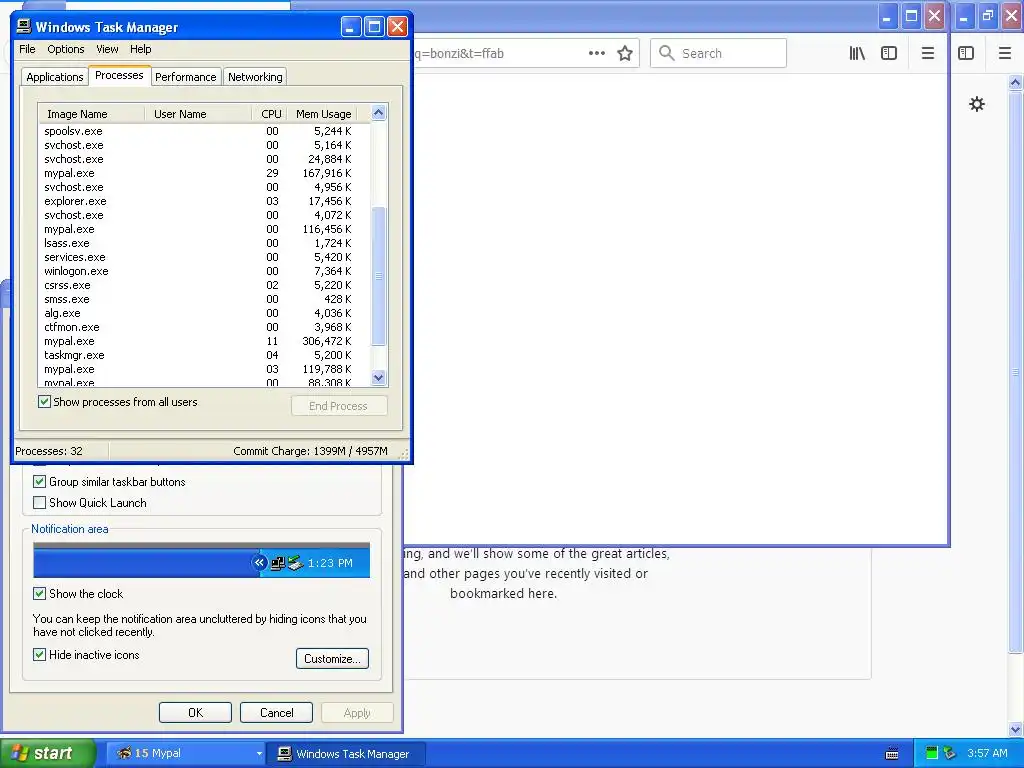Select the taskmgr.exe process row

pos(204,355)
